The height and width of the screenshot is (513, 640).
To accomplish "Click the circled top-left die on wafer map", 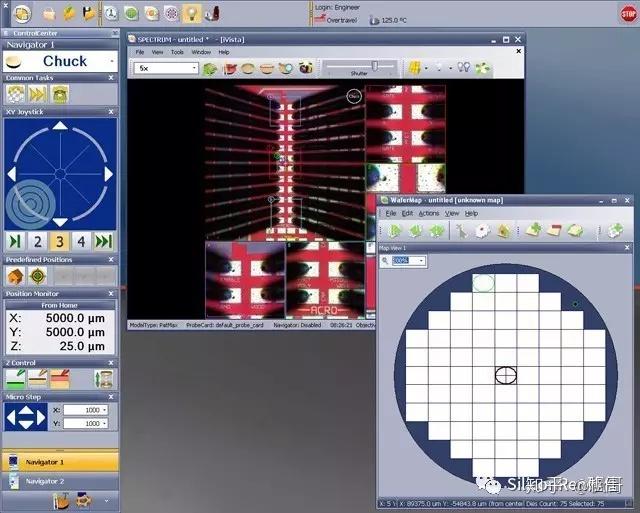I will (x=483, y=283).
